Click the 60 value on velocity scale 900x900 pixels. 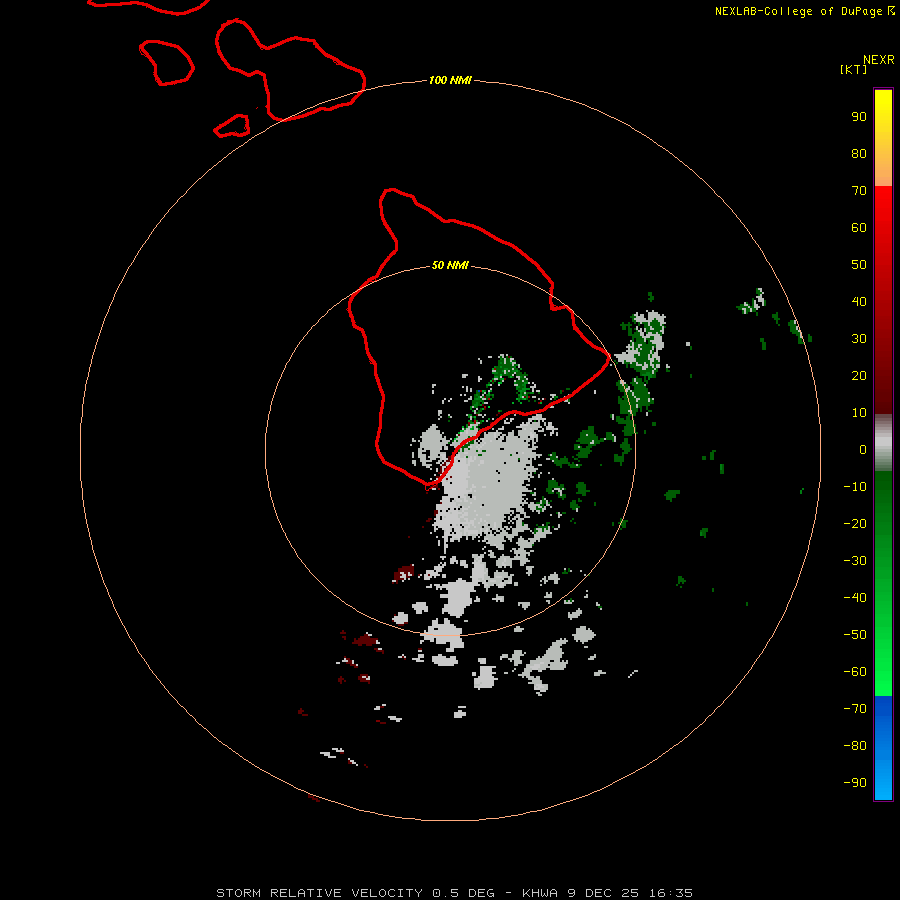(859, 228)
